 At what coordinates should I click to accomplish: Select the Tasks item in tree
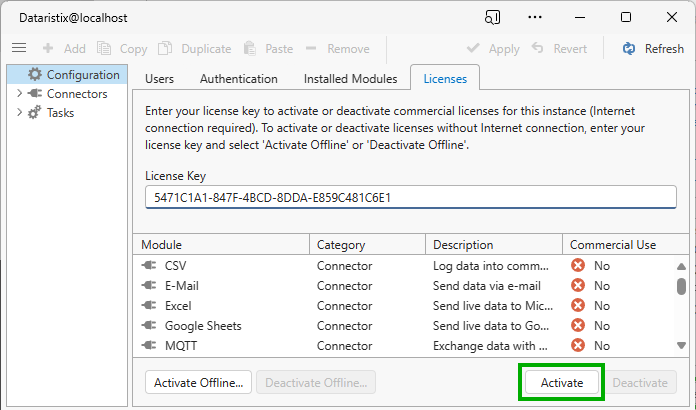[x=60, y=113]
